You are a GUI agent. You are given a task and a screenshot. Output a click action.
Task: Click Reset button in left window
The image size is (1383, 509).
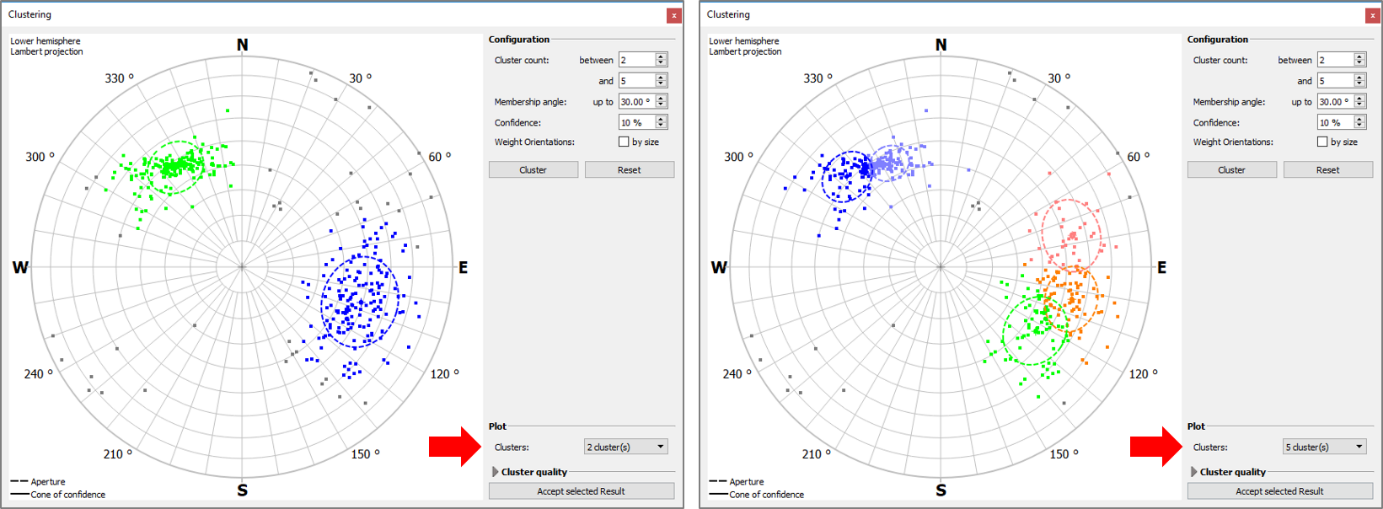629,170
